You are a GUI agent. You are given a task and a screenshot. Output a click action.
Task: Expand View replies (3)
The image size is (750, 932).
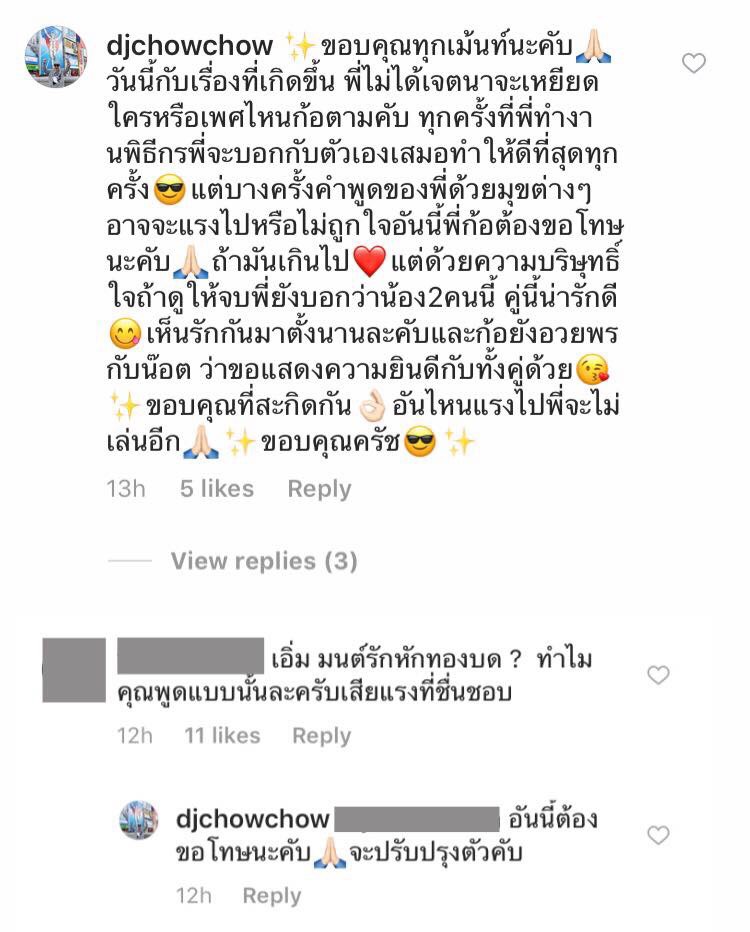pos(264,561)
